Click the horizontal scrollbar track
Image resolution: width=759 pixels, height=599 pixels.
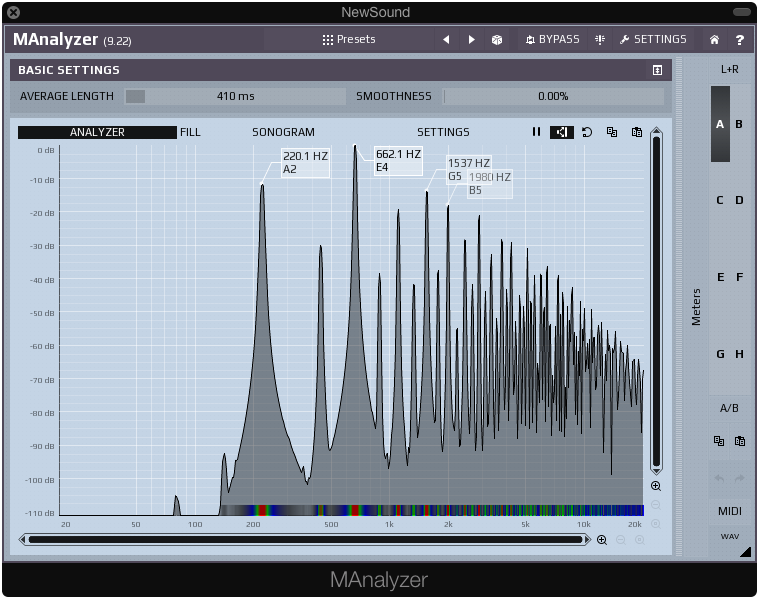click(305, 539)
